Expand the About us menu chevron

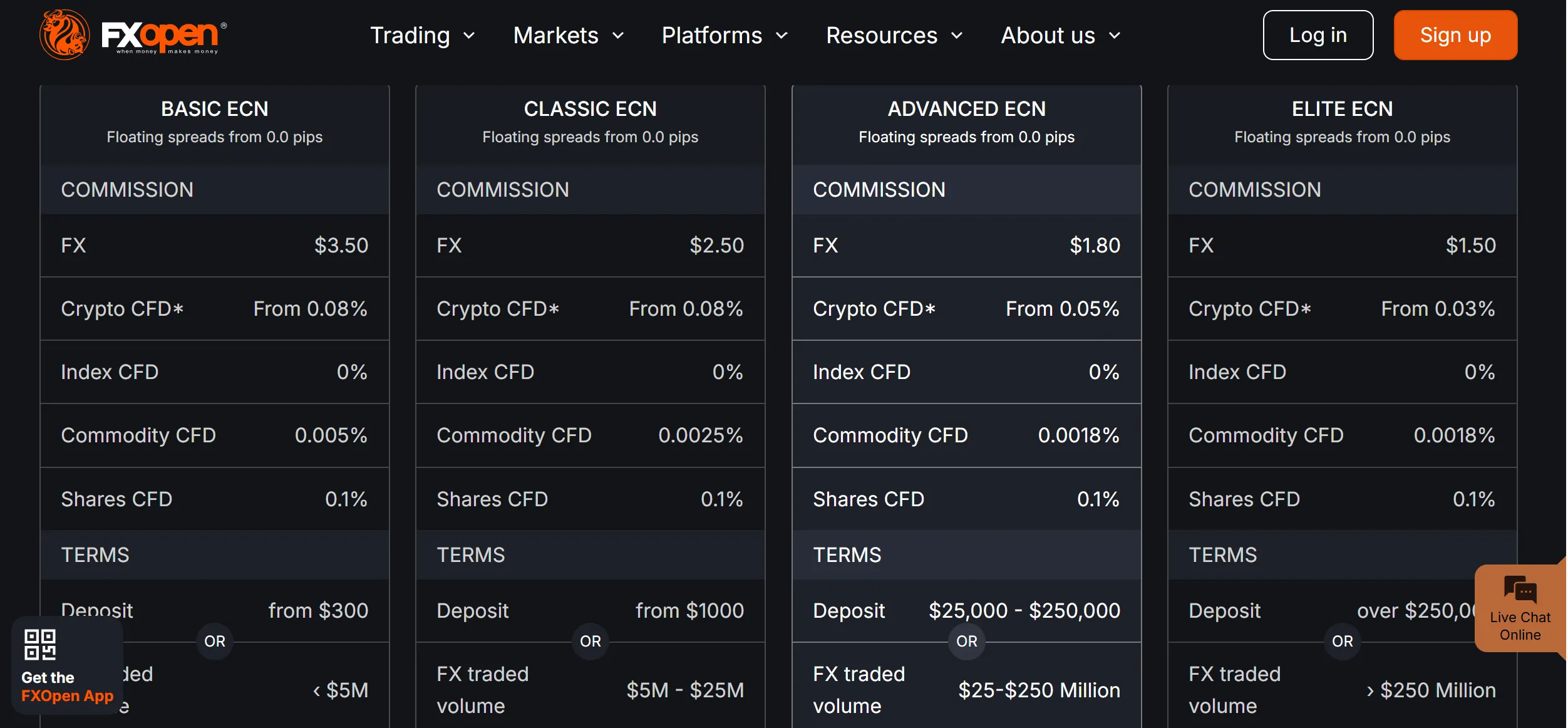(x=1115, y=36)
